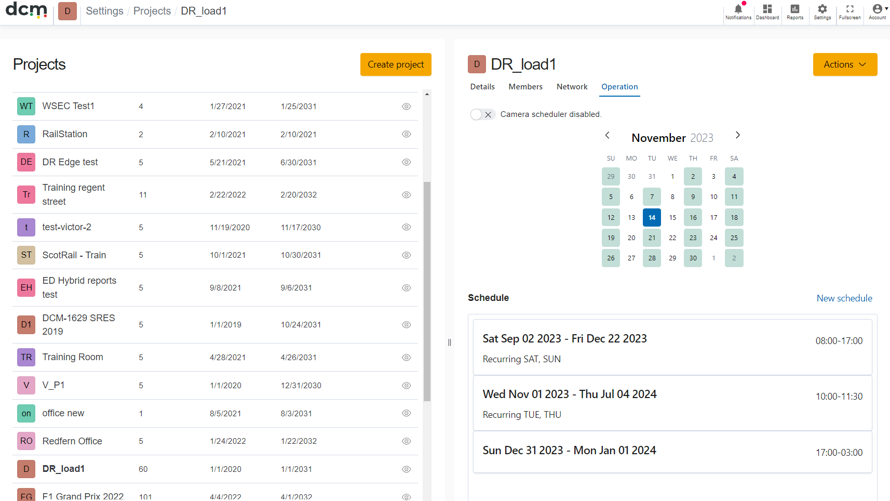Open the Reports icon
The width and height of the screenshot is (890, 501).
(795, 11)
